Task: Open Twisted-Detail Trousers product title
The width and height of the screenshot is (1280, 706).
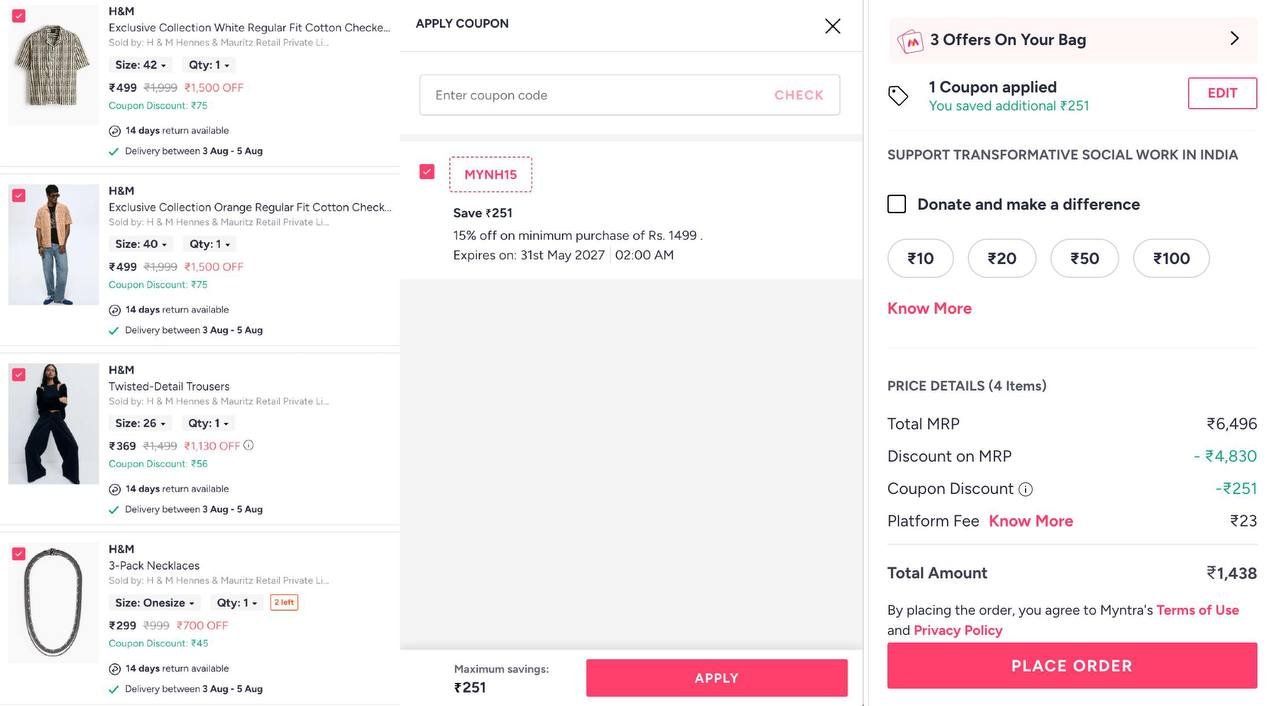Action: click(169, 386)
